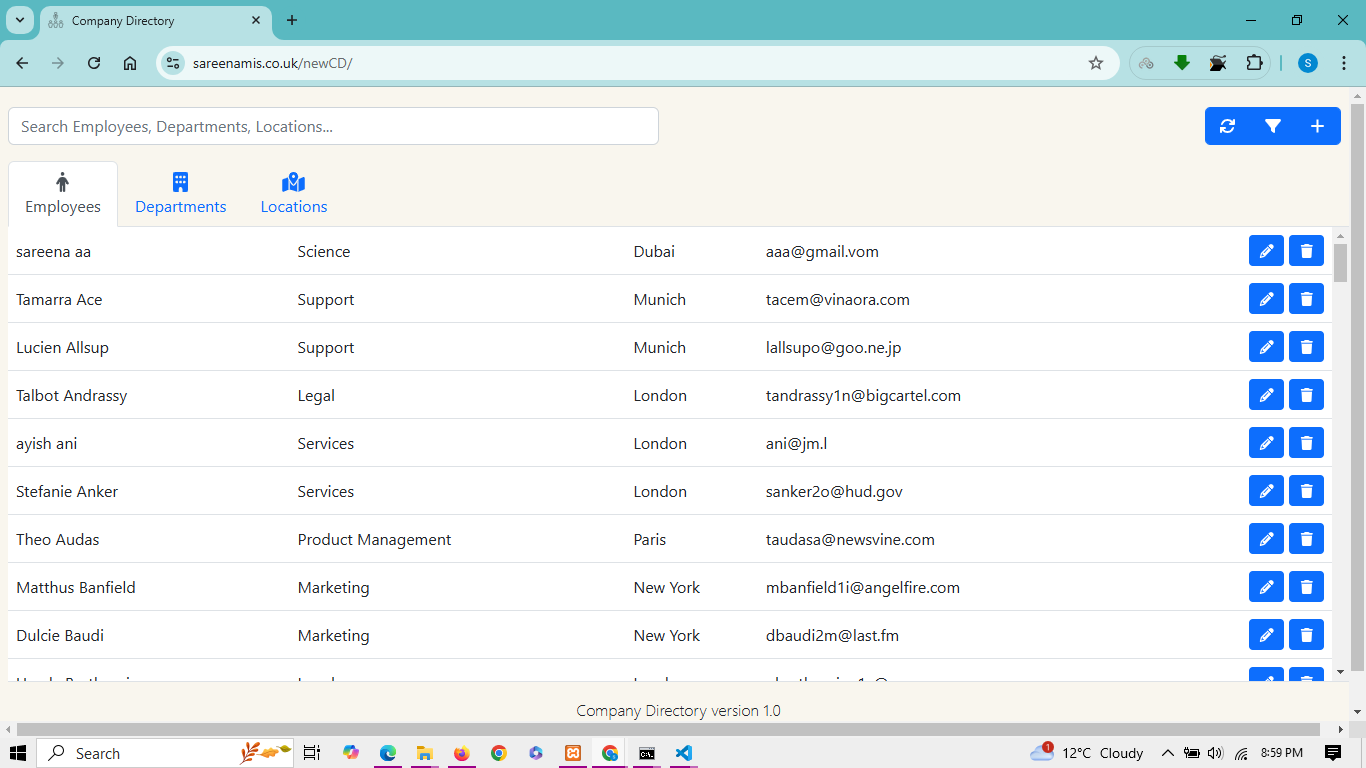The image size is (1366, 768).
Task: Launch Visual Studio Code from taskbar
Action: coord(684,753)
